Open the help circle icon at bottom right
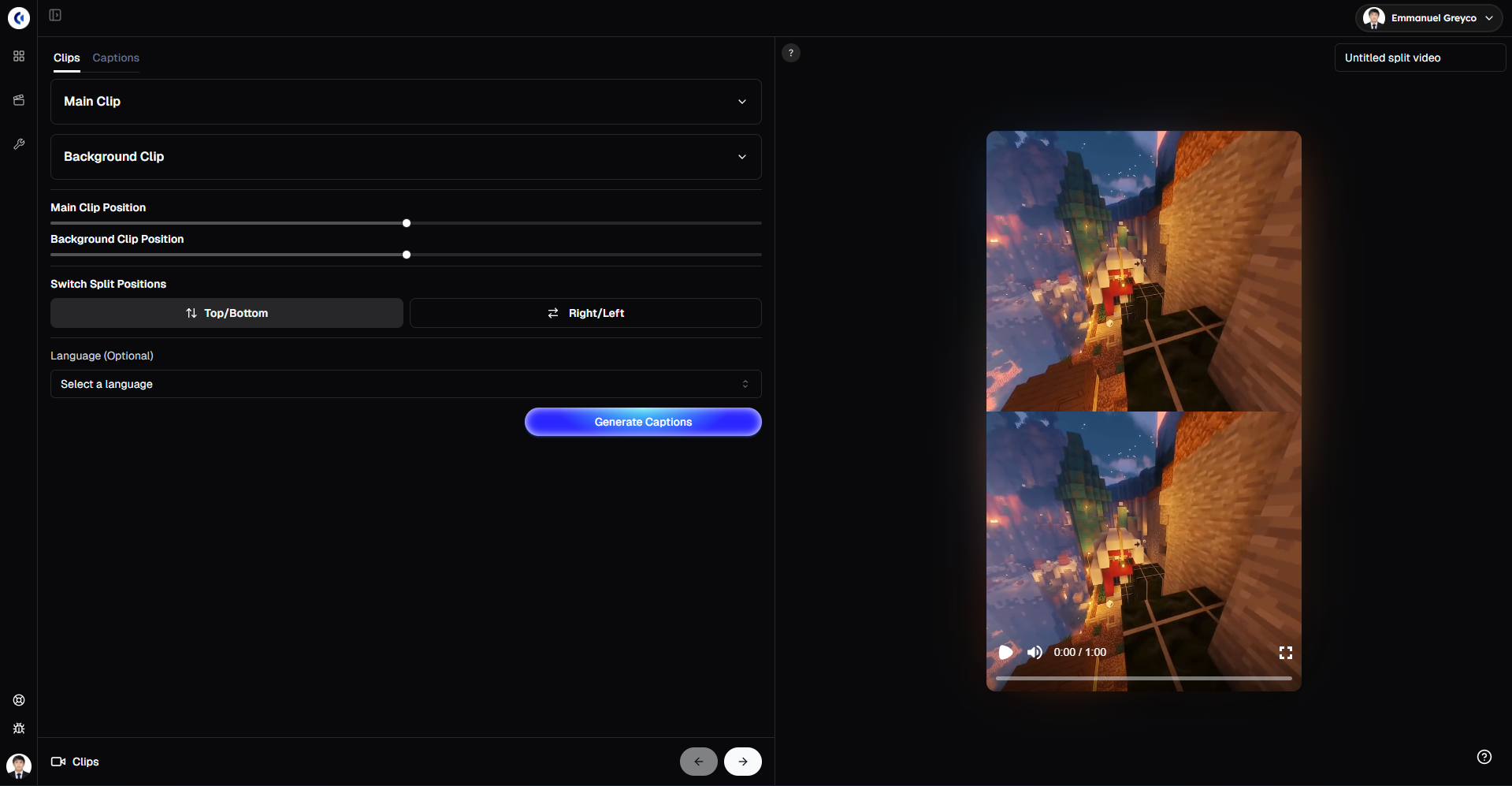 (x=1484, y=757)
